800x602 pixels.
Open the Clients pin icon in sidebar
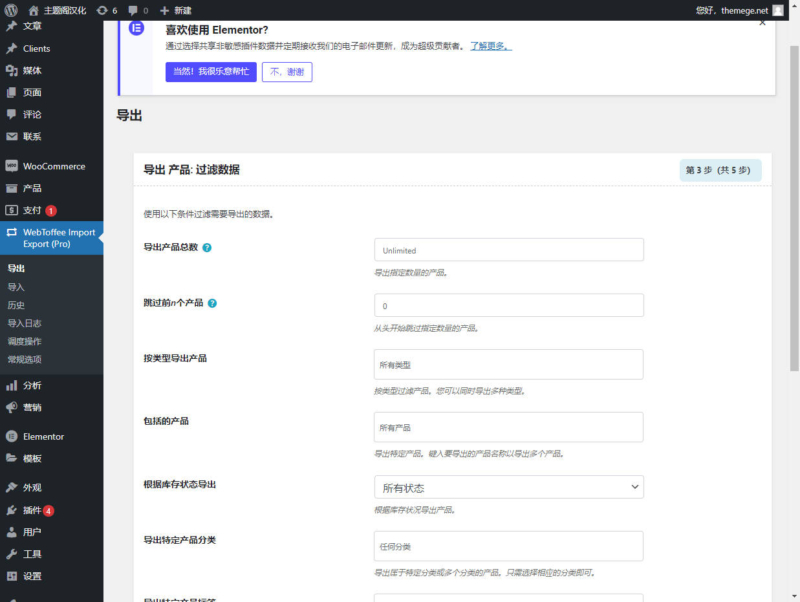(11, 48)
